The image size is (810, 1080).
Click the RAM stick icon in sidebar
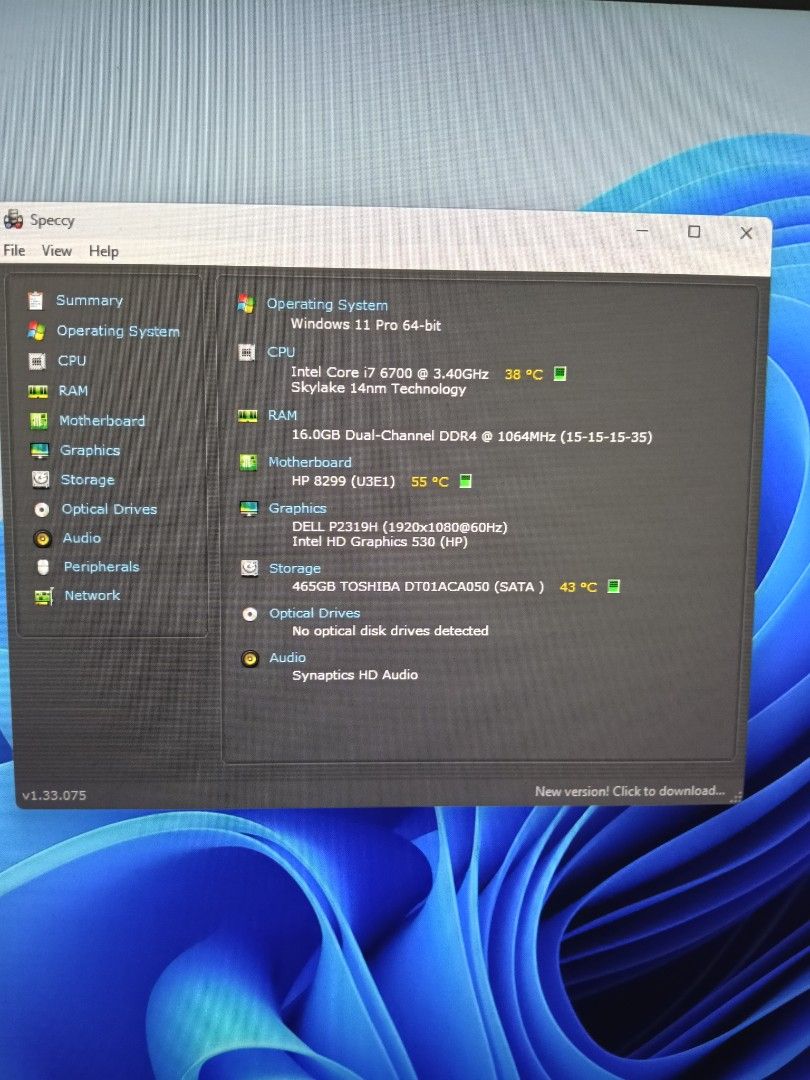point(38,391)
